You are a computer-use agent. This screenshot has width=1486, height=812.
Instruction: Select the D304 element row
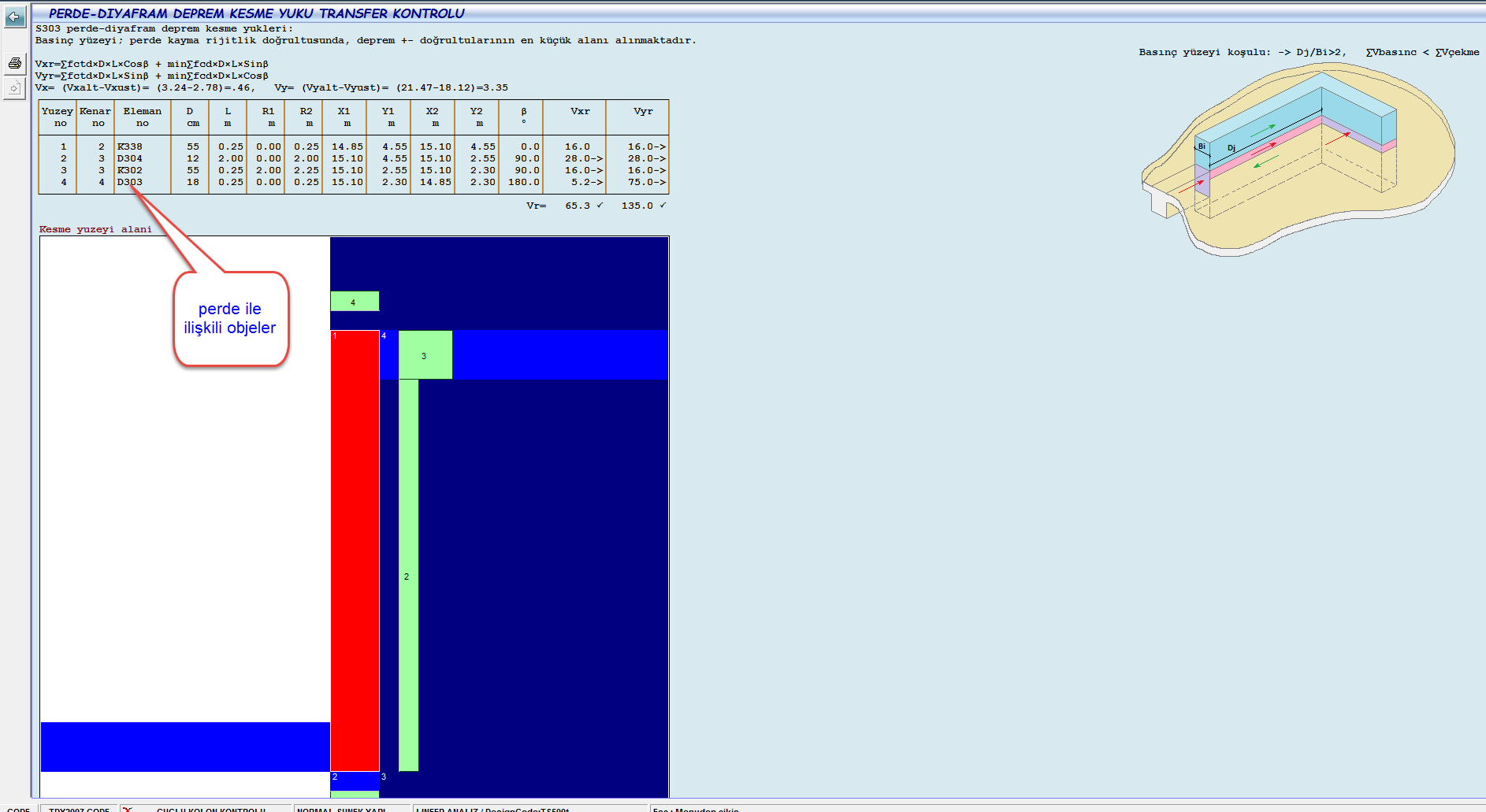(130, 158)
